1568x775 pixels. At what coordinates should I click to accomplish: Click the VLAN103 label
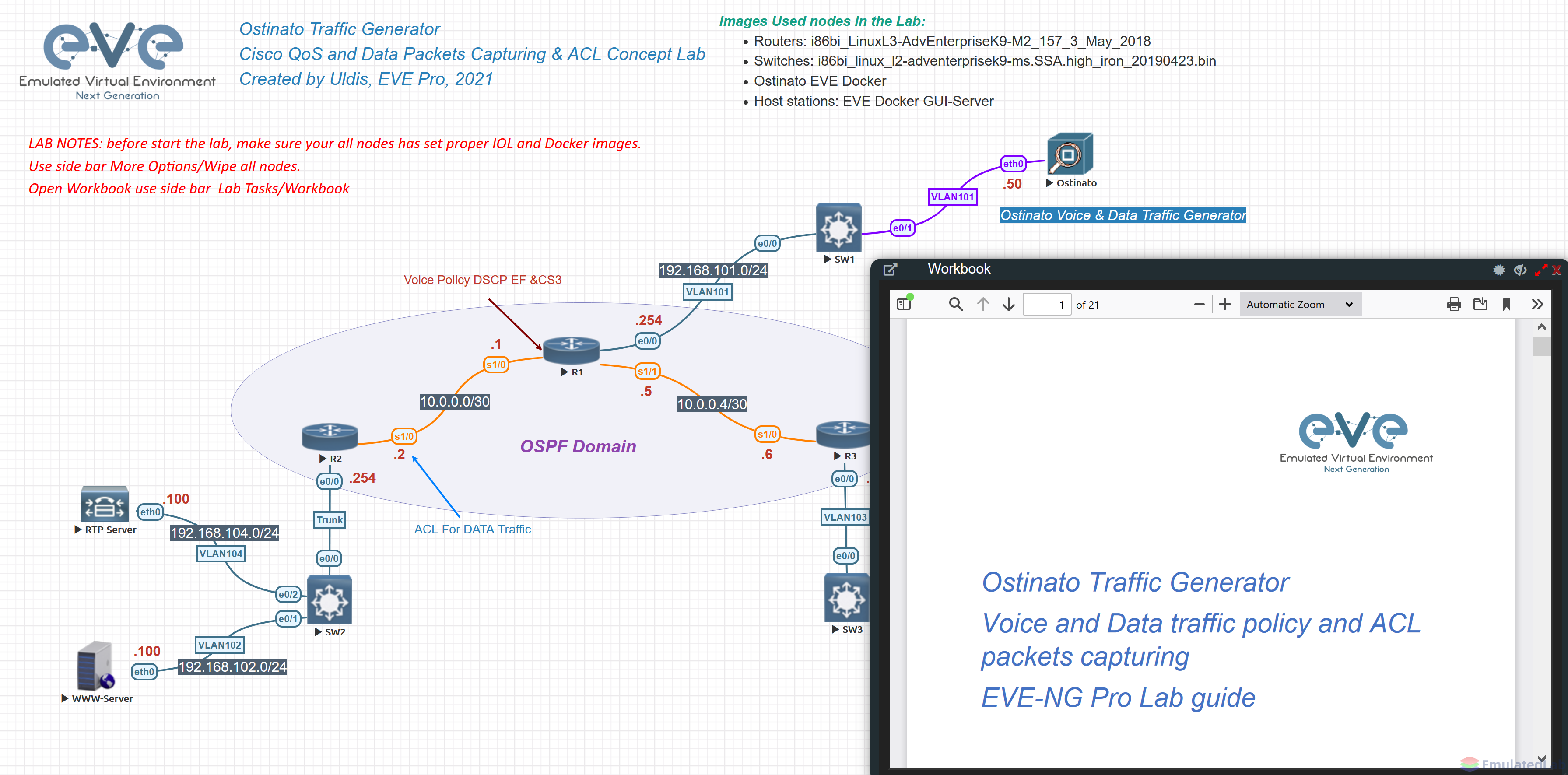845,517
